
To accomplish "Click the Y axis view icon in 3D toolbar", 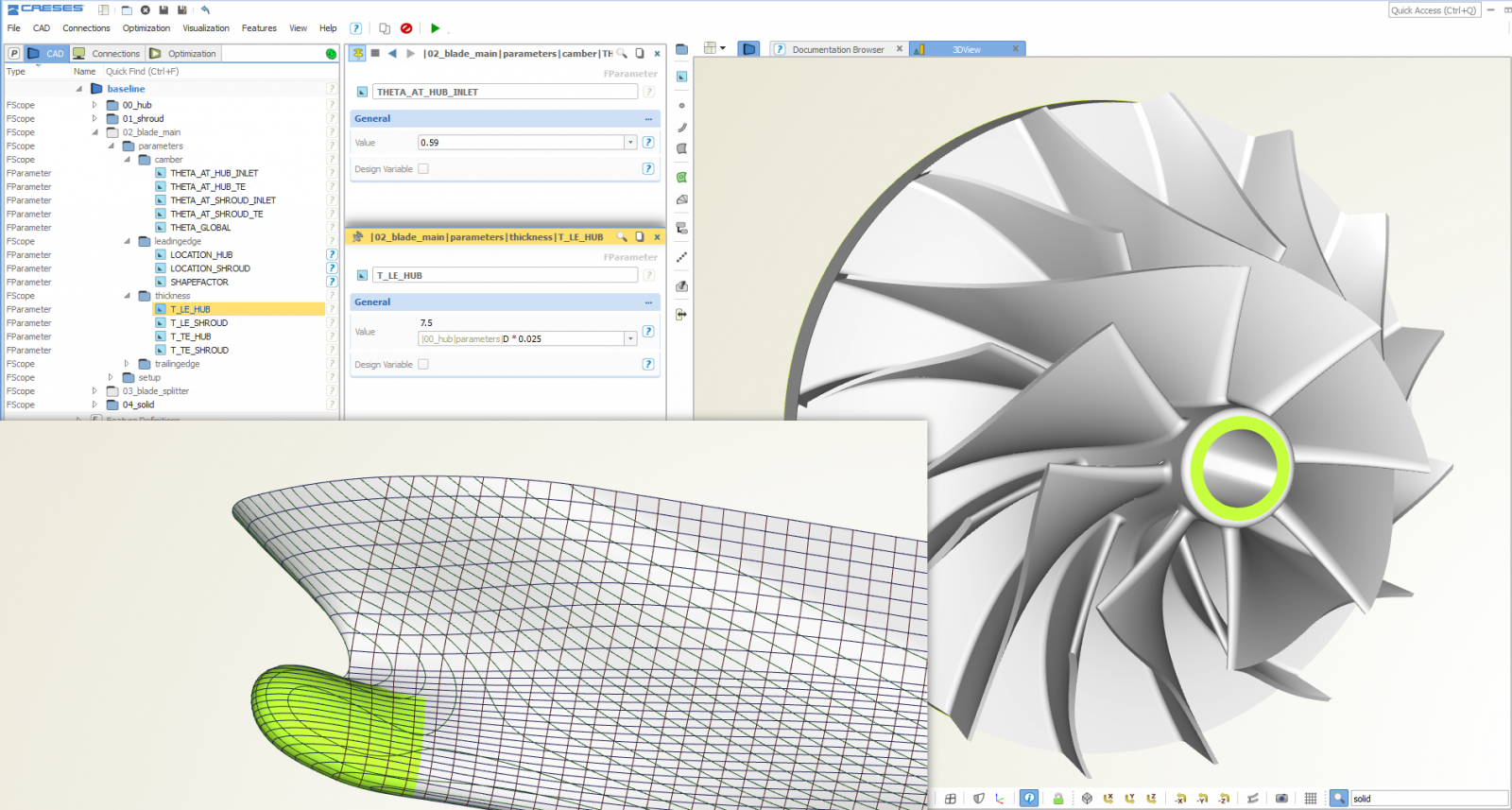I will [x=1129, y=799].
